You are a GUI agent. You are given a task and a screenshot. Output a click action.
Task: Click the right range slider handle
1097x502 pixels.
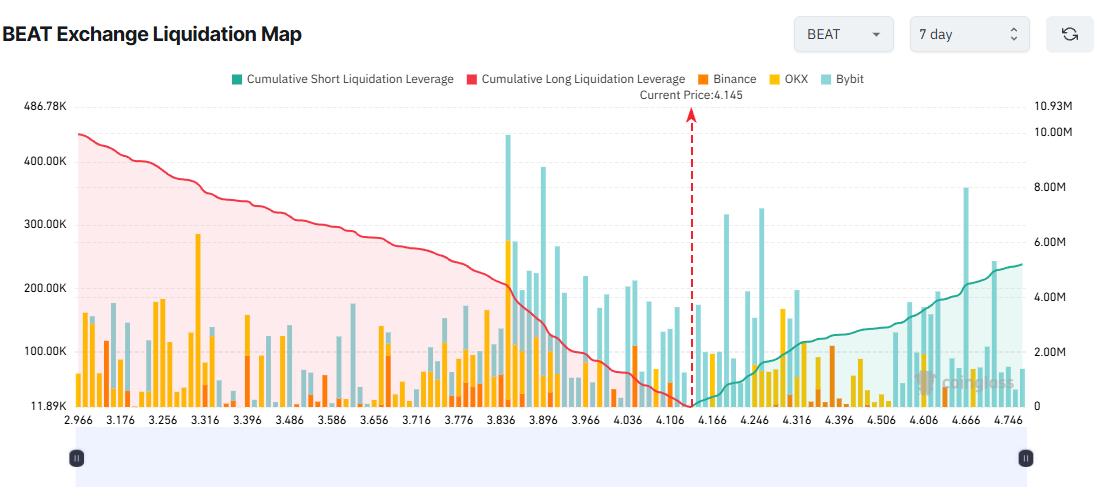[x=1025, y=458]
